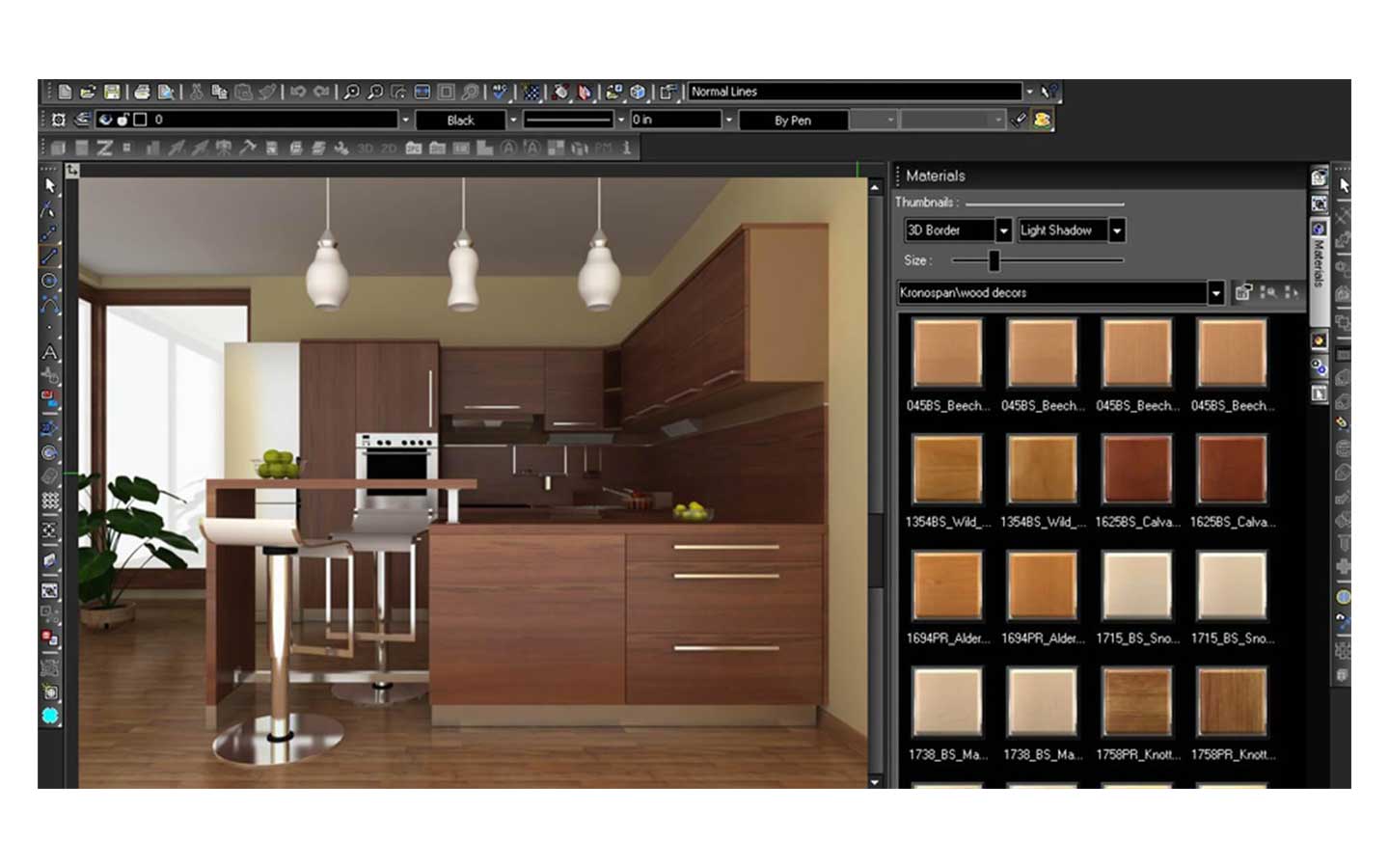Select the Circle tool in left toolbar
Screen dimensions: 1389x868
[49, 281]
